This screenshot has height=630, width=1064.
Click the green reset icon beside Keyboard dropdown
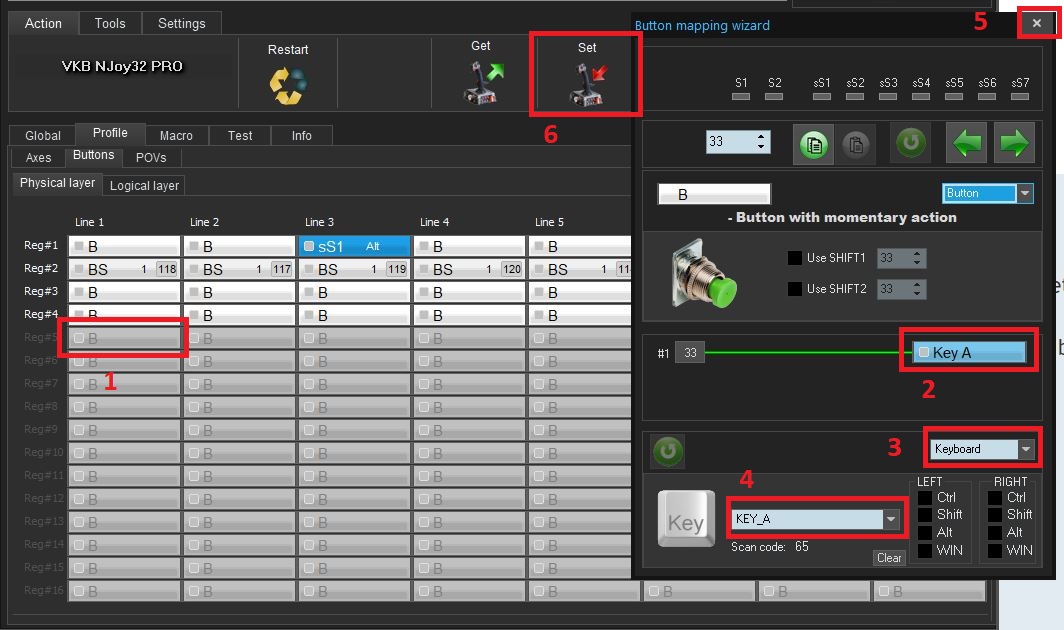point(668,451)
